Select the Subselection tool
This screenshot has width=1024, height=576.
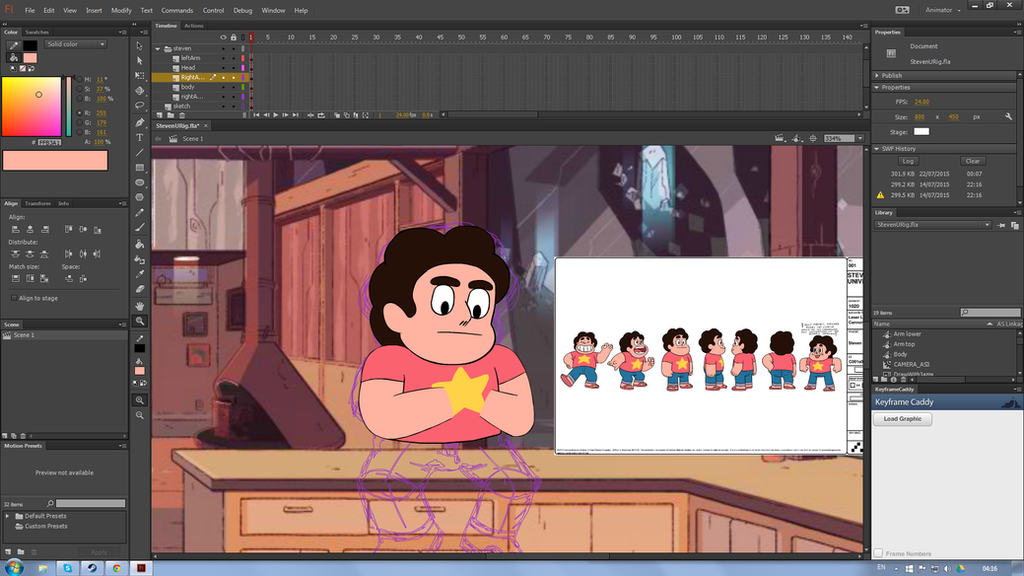(x=139, y=61)
